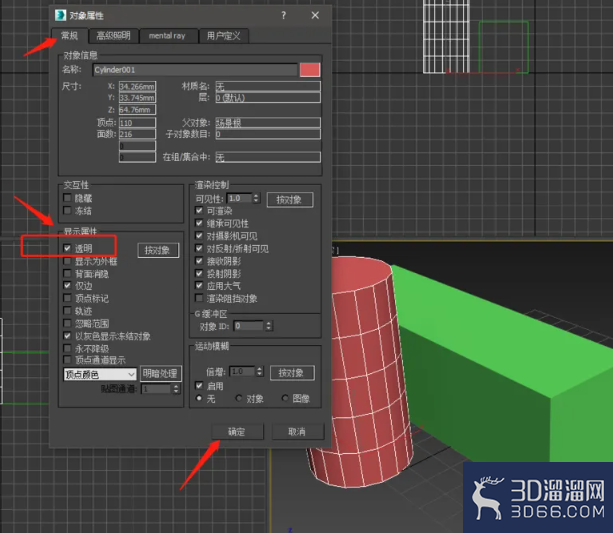Enable 渲染阻挡对象 checkbox
Screen dimensions: 613x533
199,298
